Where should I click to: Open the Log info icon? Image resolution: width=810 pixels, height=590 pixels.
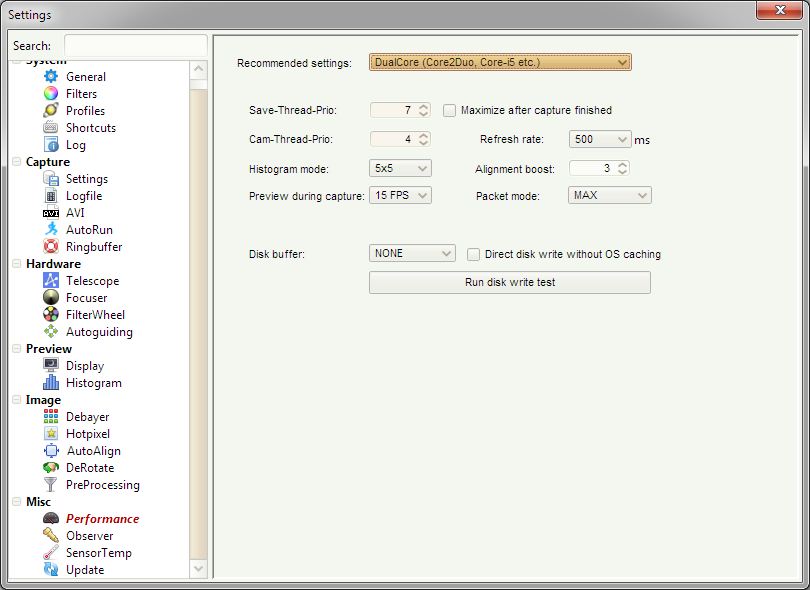(51, 145)
